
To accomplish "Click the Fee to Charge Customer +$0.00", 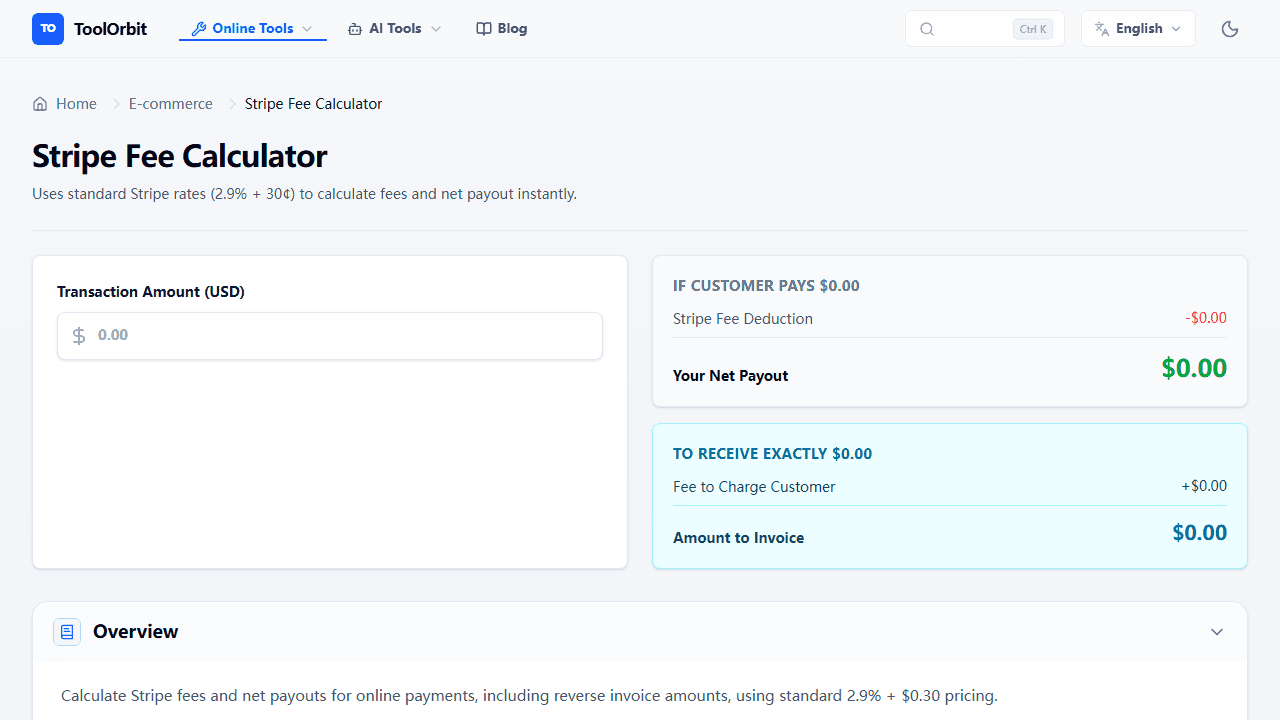I will 1204,486.
